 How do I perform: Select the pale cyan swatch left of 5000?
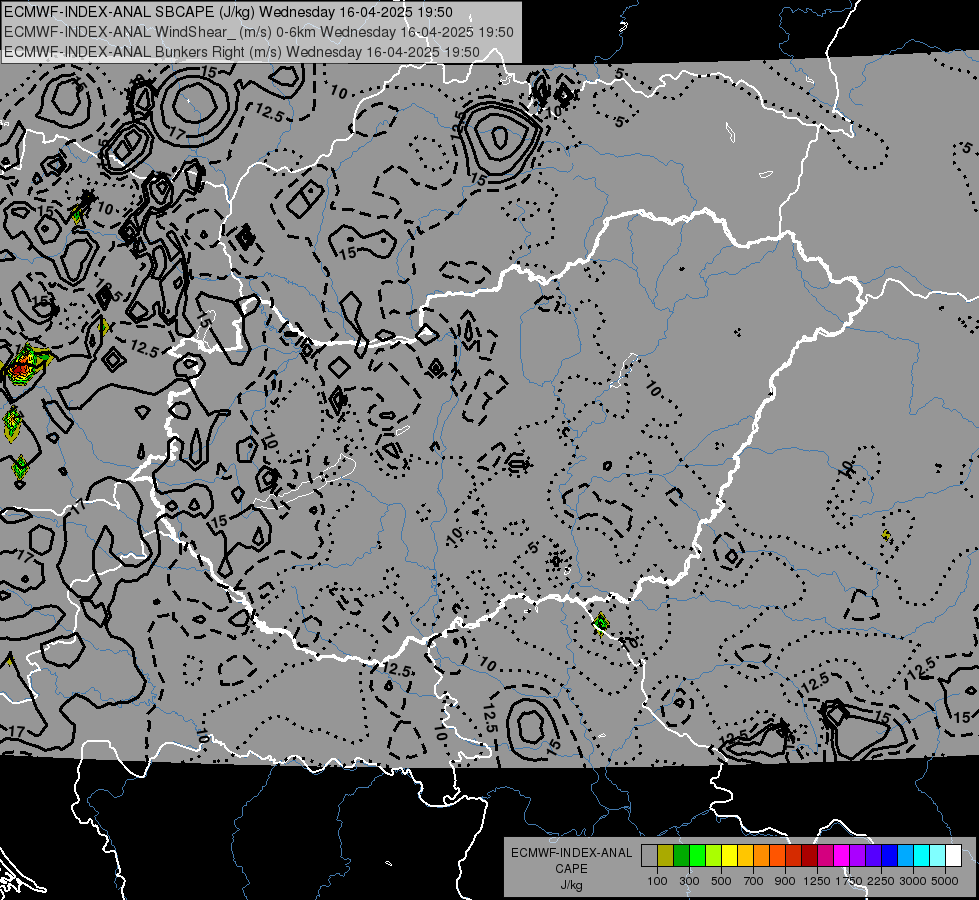coord(938,856)
